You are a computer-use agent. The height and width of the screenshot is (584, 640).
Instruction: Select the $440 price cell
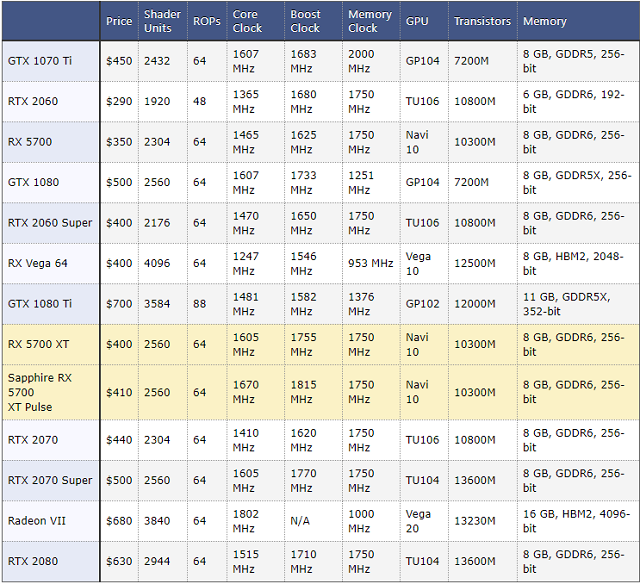coord(119,440)
